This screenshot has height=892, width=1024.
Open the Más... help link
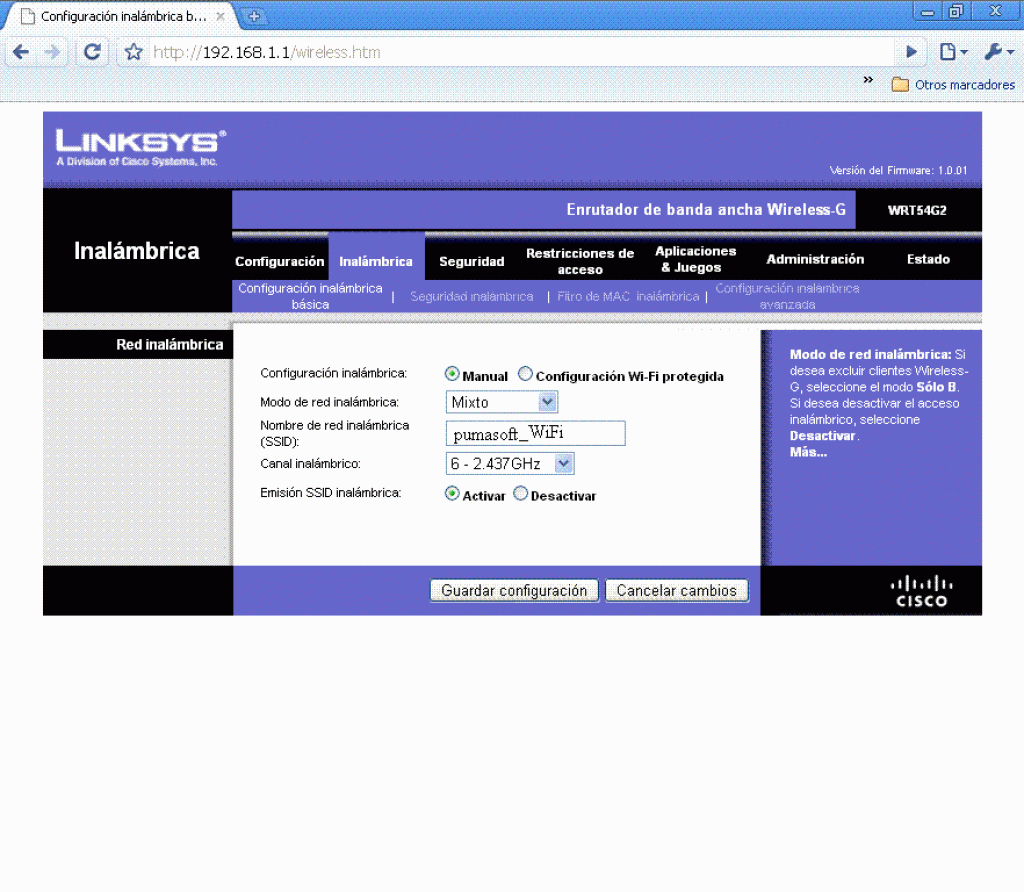click(x=808, y=452)
